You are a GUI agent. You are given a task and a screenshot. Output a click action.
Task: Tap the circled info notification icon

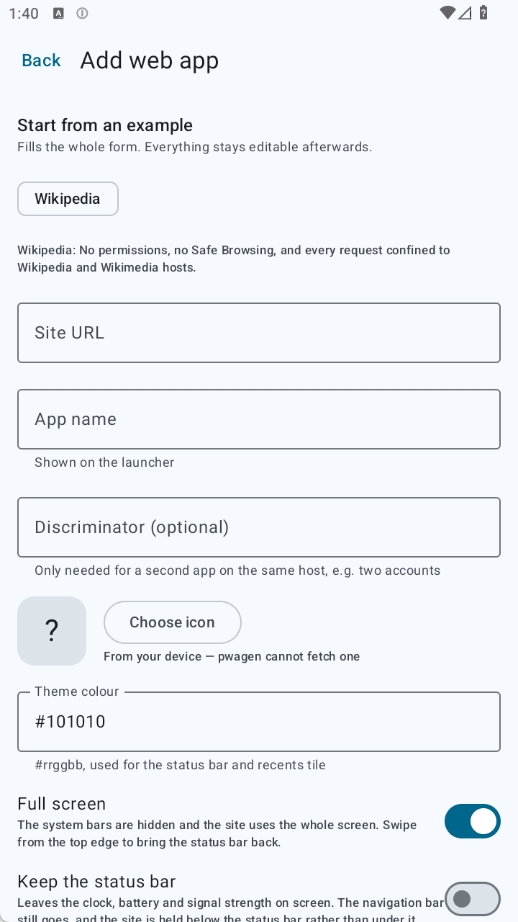82,14
